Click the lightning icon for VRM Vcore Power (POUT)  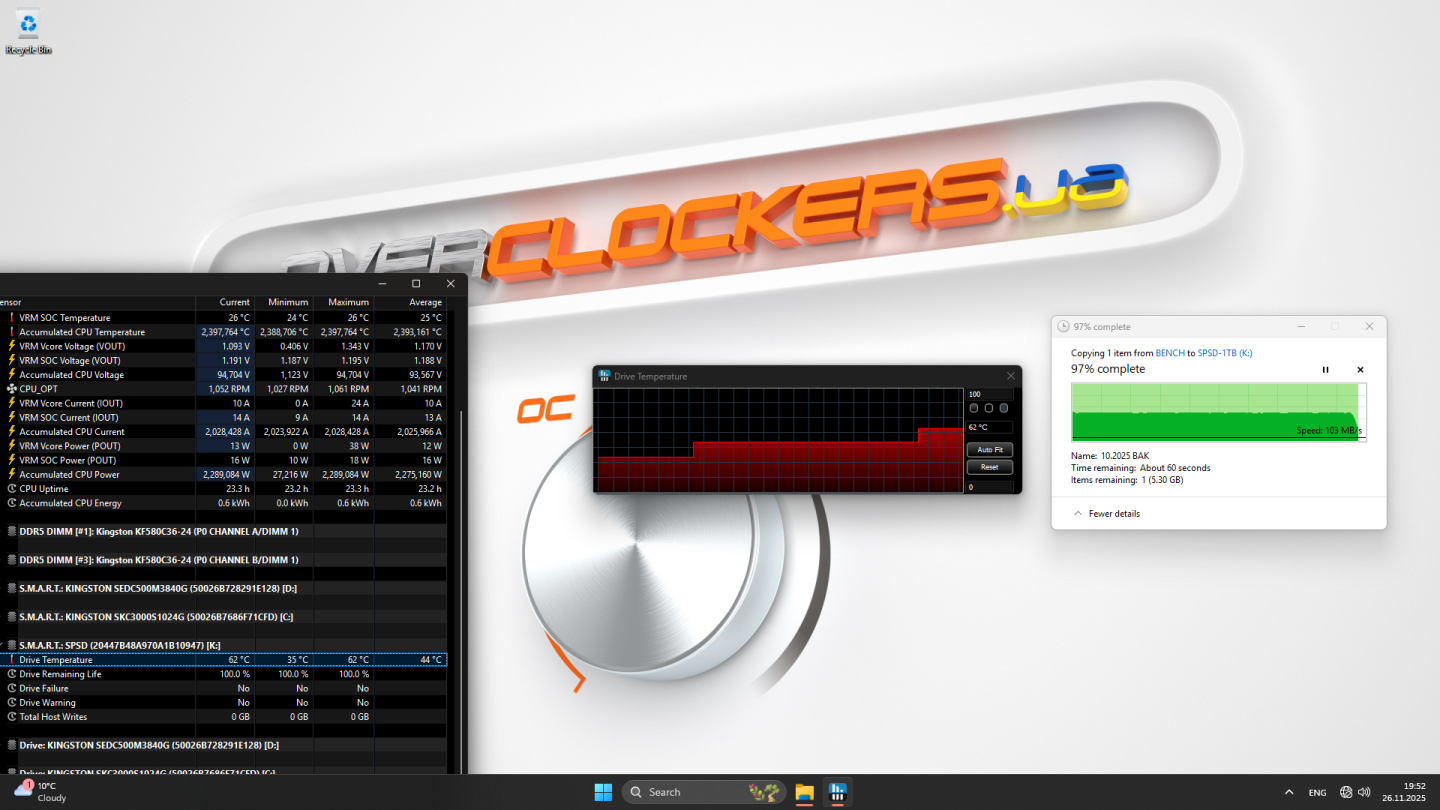12,446
